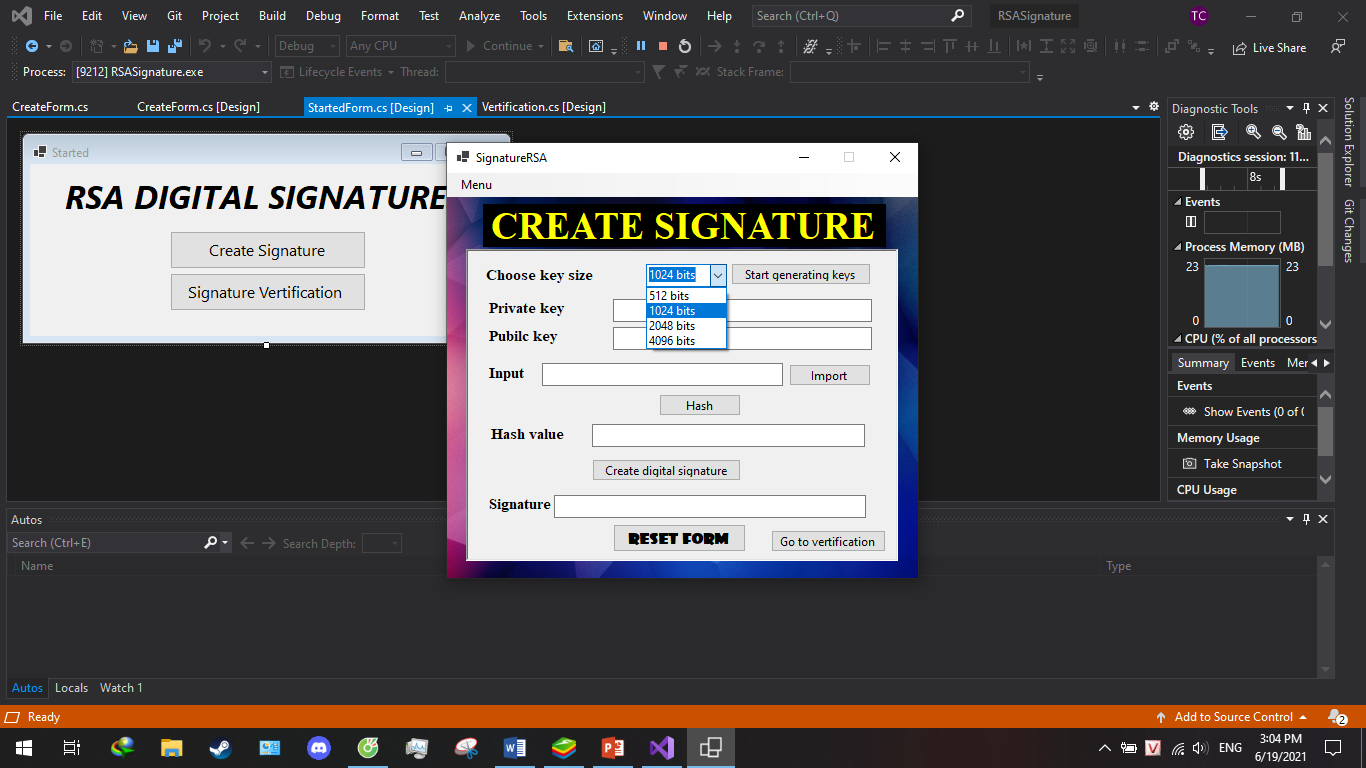Click Start generating keys button
Image resolution: width=1366 pixels, height=768 pixels.
(x=800, y=275)
